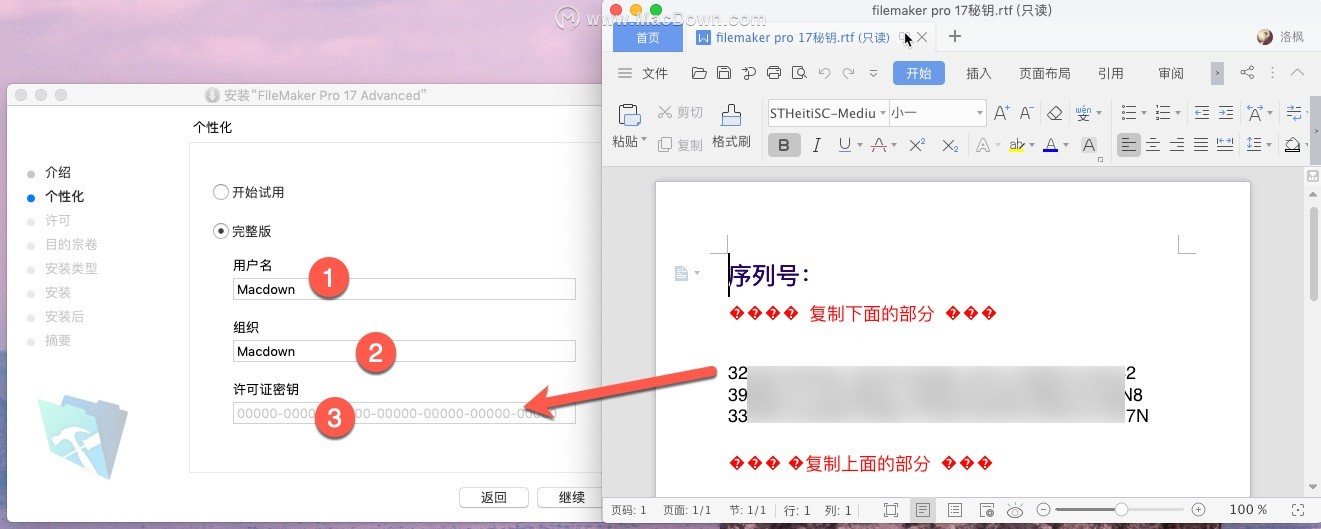Click fit-to-page icon beside 100 %
This screenshot has height=529, width=1321.
pos(1298,510)
